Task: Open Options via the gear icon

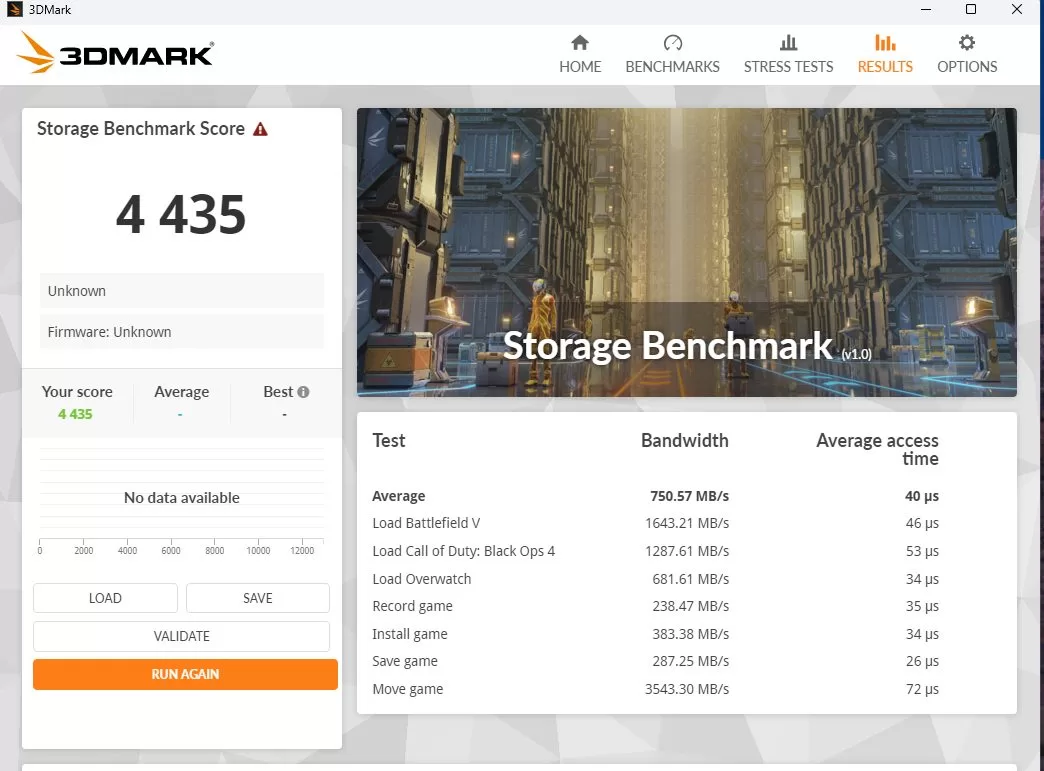Action: [x=966, y=43]
